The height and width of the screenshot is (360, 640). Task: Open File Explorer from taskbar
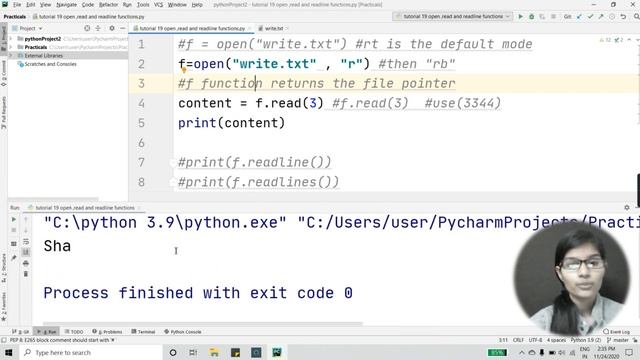214,353
